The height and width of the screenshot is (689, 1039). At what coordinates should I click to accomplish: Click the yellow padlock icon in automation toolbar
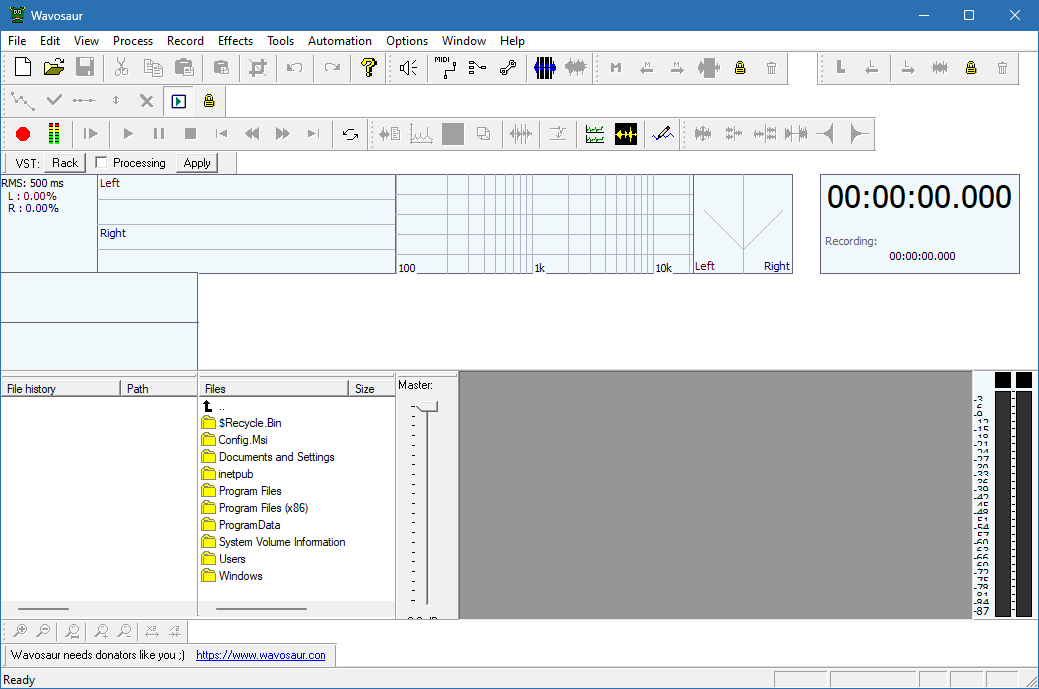coord(209,101)
